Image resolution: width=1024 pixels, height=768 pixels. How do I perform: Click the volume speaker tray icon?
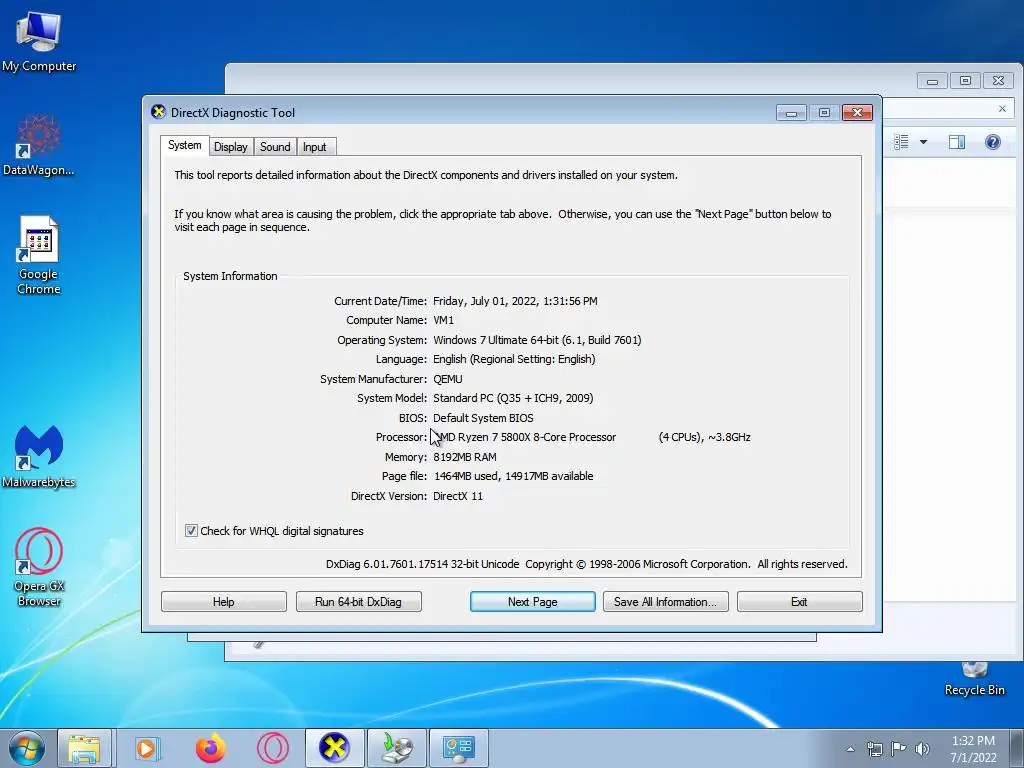tap(922, 749)
